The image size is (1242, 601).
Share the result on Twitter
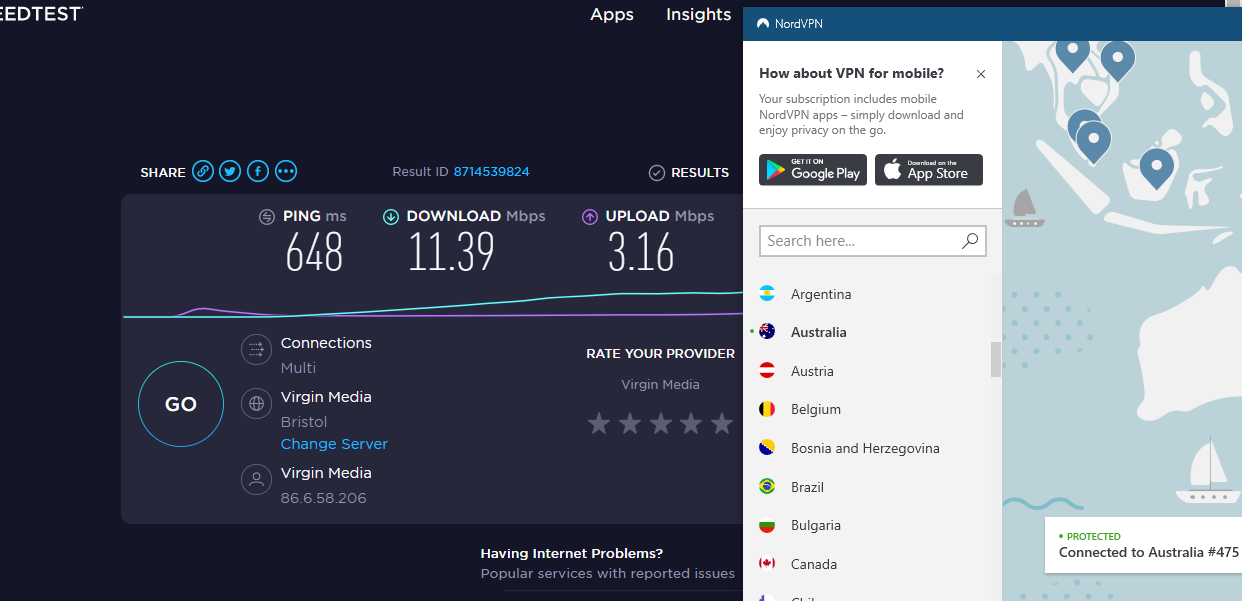230,172
